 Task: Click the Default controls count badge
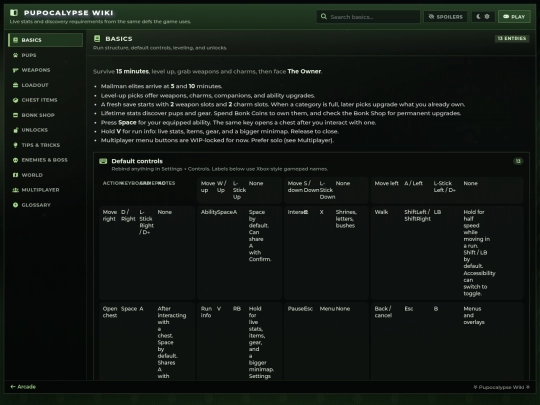(x=518, y=161)
